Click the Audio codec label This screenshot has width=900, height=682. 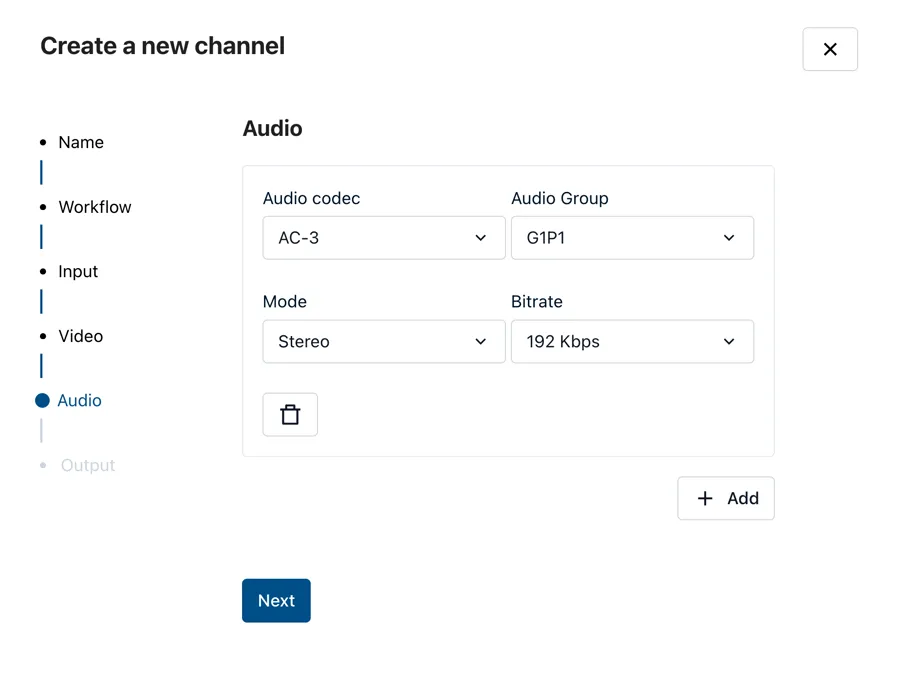coord(312,199)
